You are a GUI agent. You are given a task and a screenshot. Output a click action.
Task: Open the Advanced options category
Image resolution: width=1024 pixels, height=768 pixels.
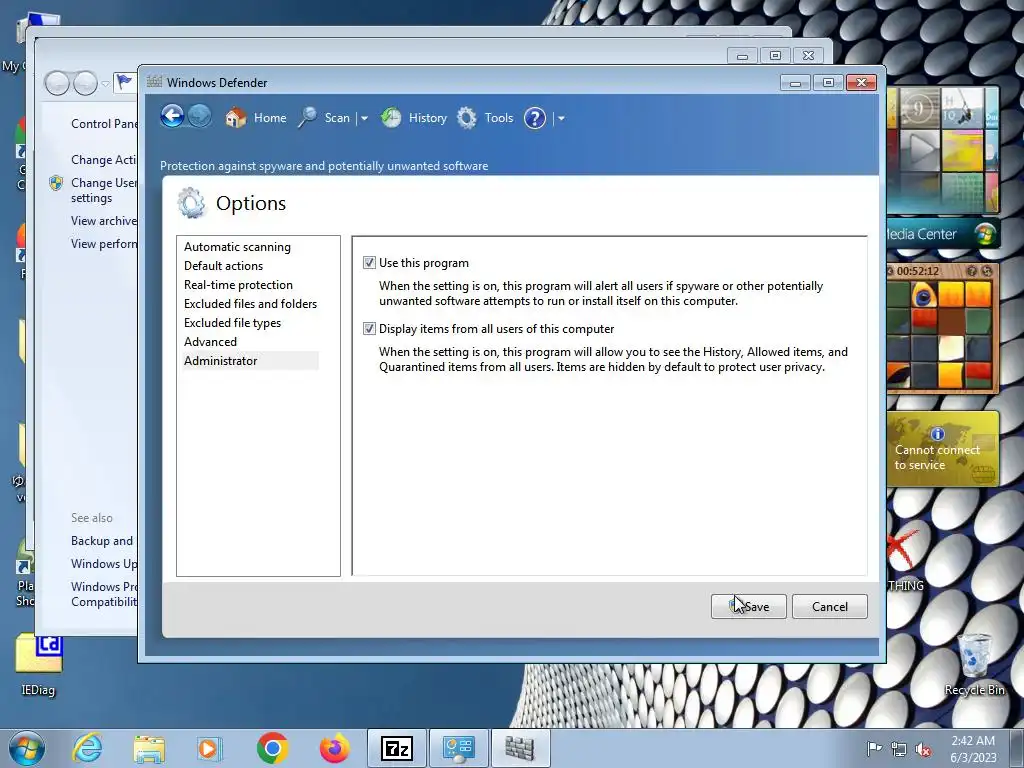point(210,342)
